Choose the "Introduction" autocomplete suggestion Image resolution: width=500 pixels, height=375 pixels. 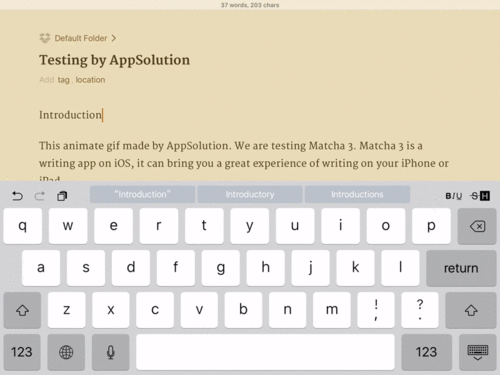142,194
